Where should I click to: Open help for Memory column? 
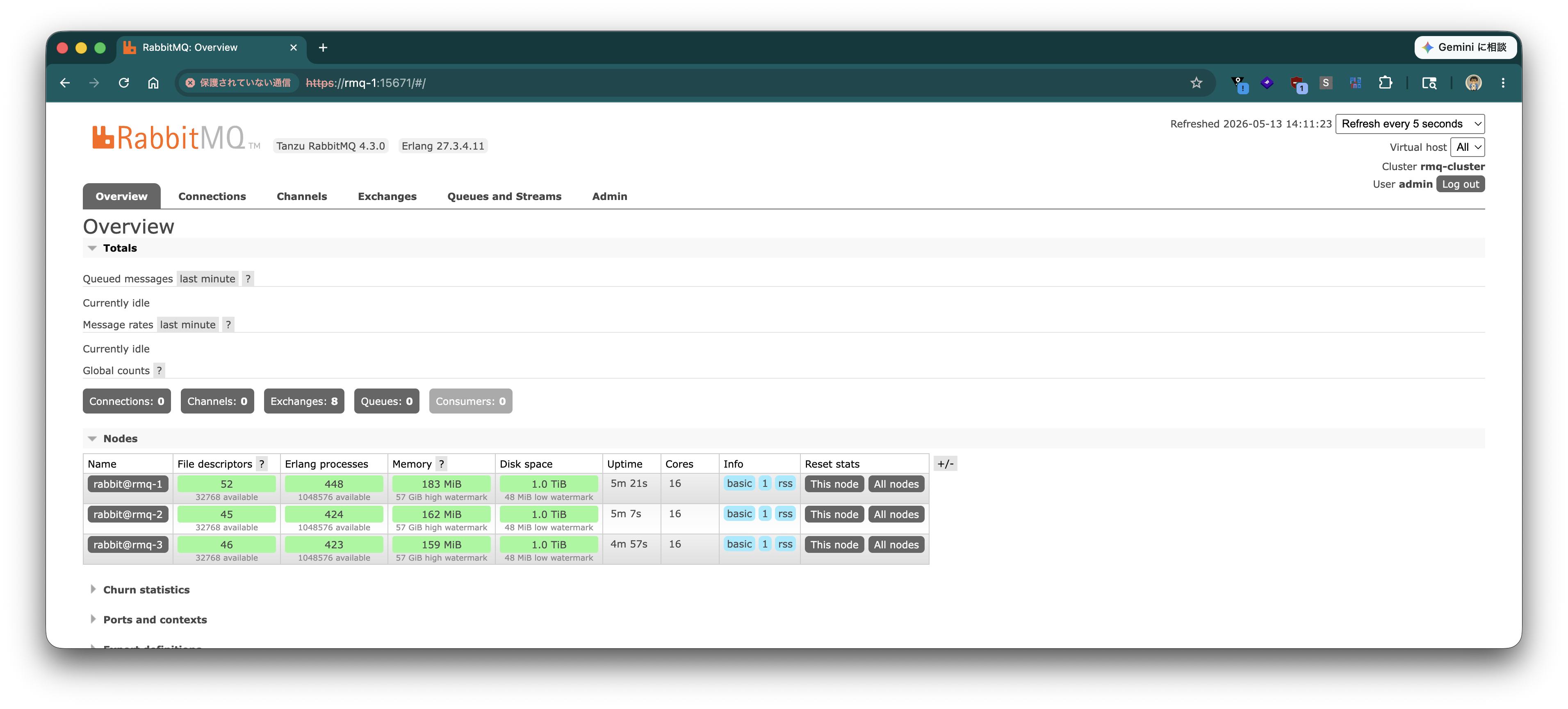[x=441, y=464]
